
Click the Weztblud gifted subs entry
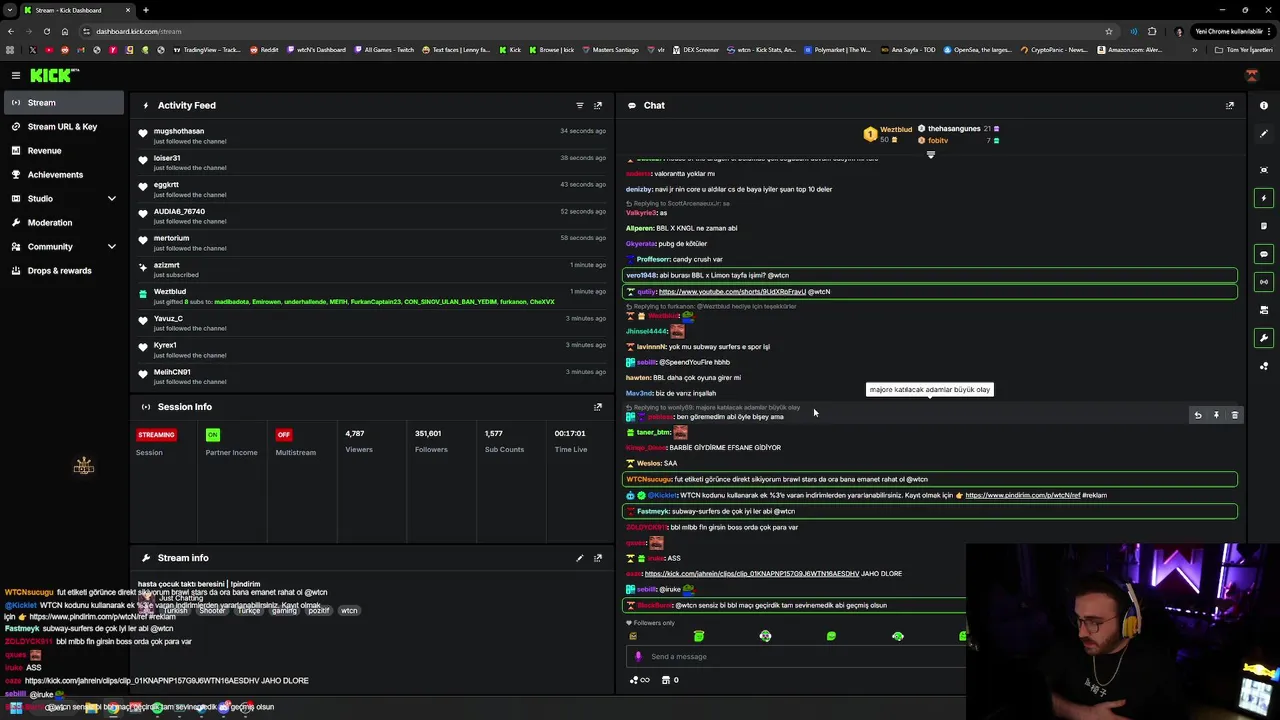pyautogui.click(x=372, y=297)
